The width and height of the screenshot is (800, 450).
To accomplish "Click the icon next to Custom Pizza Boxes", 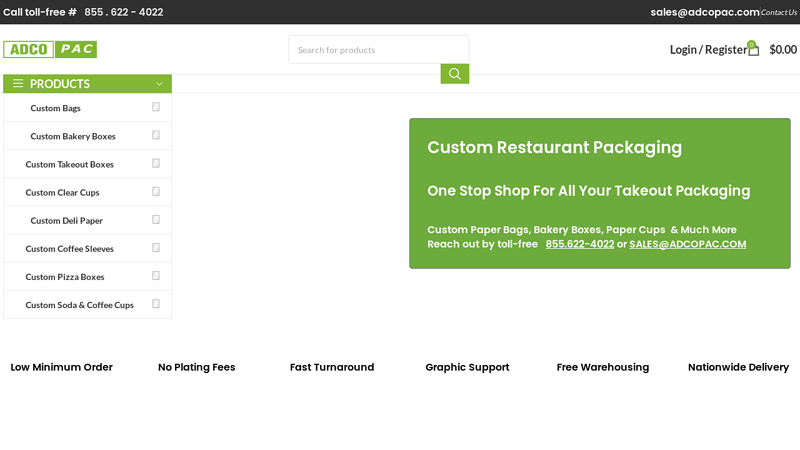I will click(x=156, y=276).
